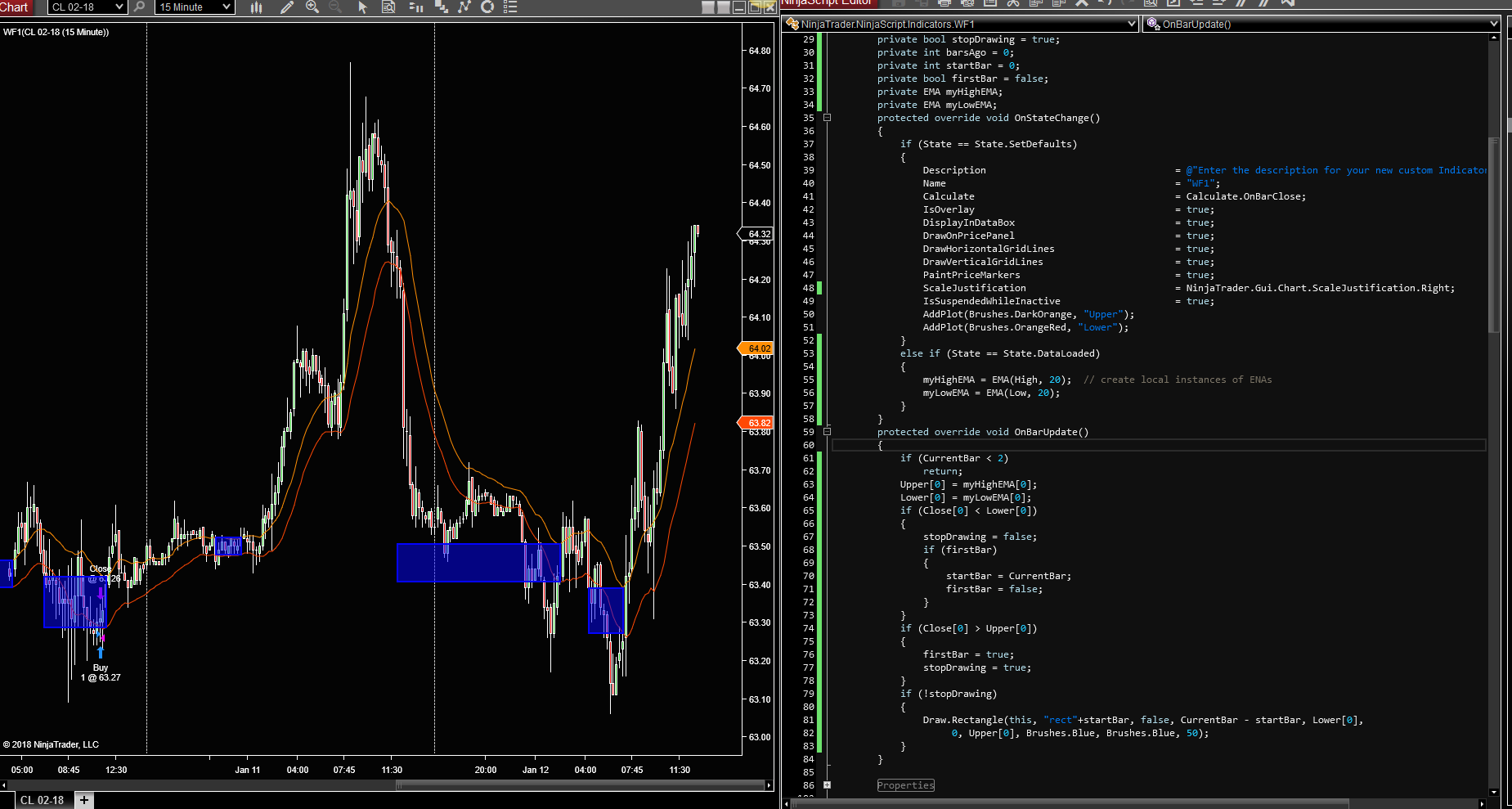The height and width of the screenshot is (809, 1512).
Task: Click 'stopDrawing = false;' code line
Action: click(980, 537)
